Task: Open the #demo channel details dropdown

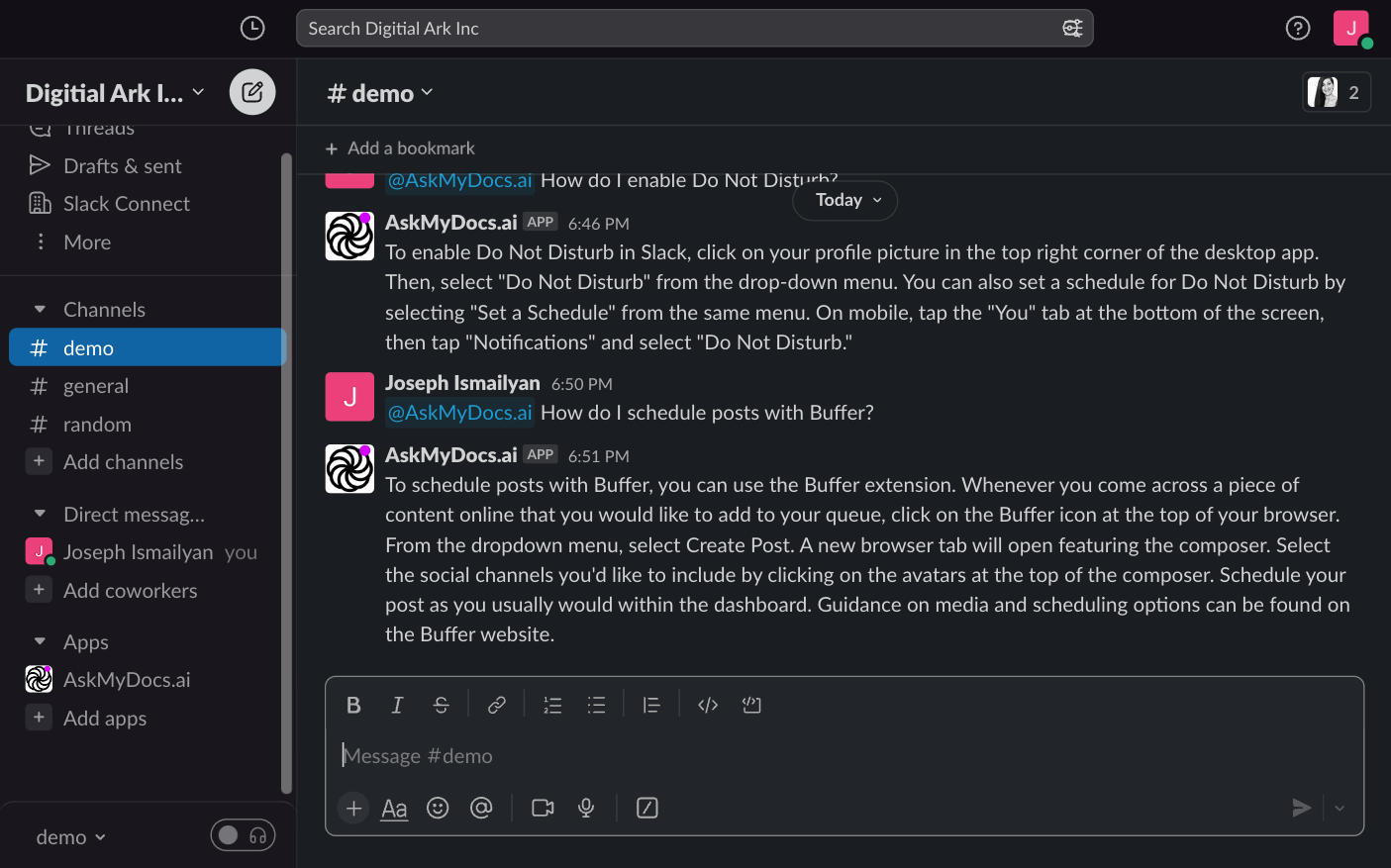Action: point(380,93)
